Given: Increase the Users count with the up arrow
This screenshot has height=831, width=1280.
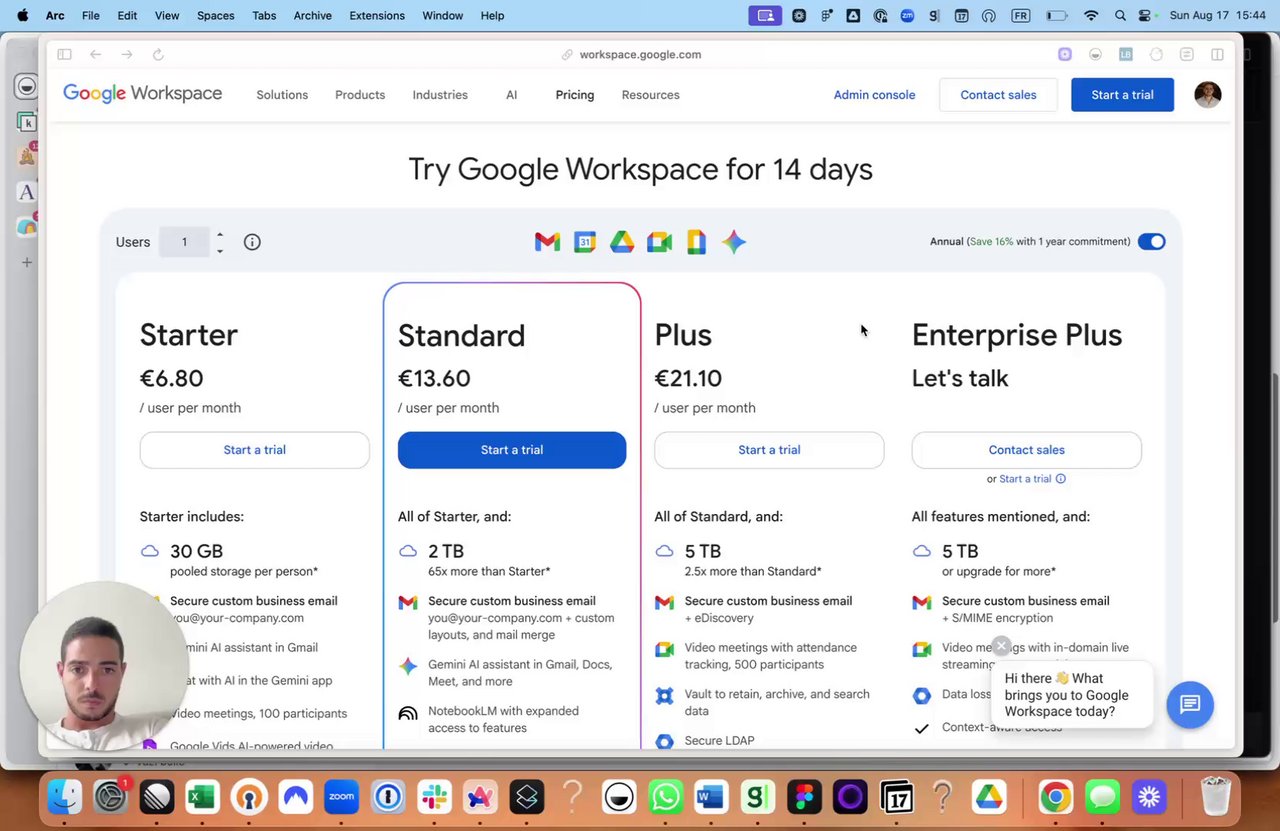Looking at the screenshot, I should [x=220, y=235].
